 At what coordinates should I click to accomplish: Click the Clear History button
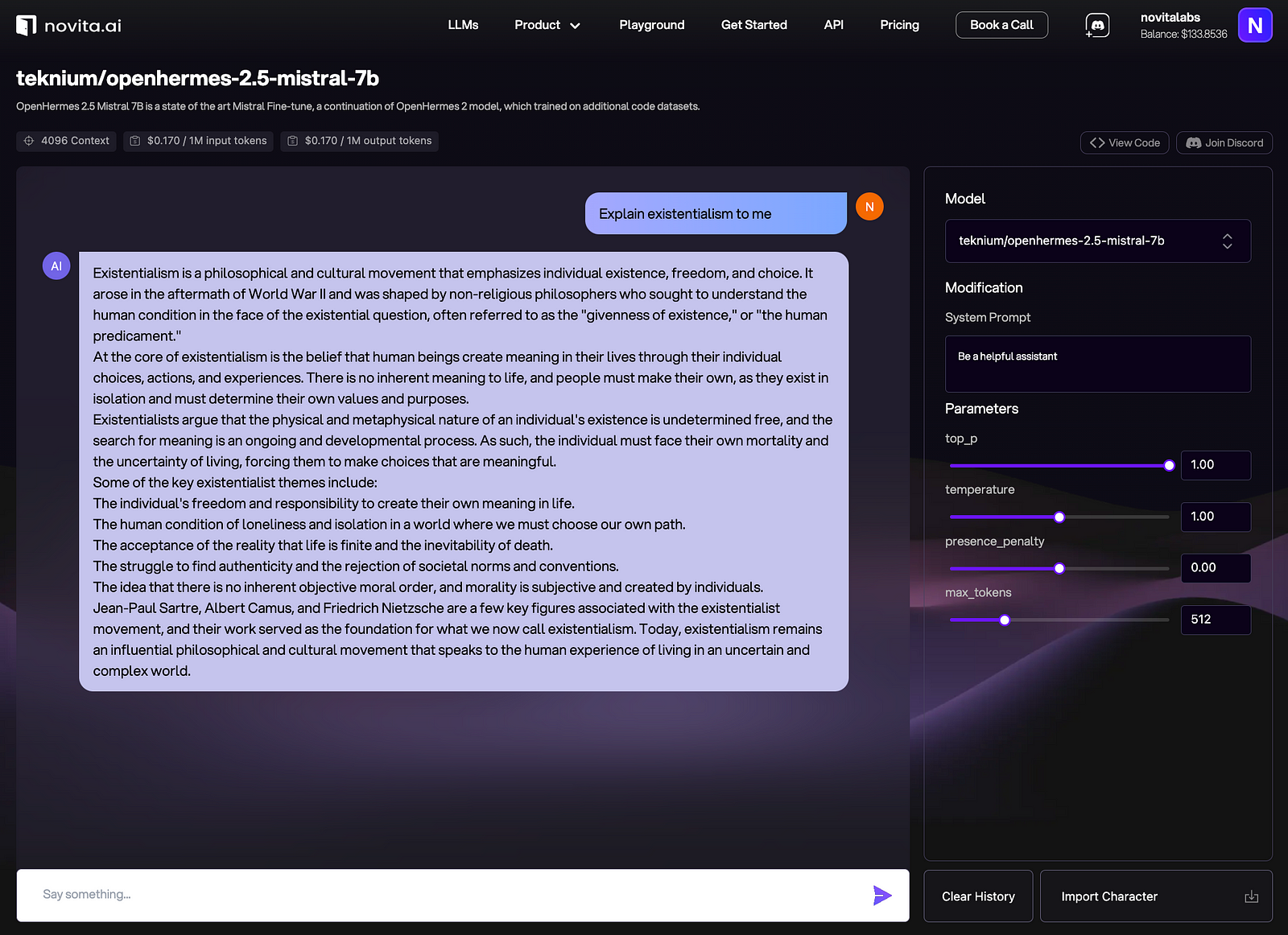click(x=978, y=896)
